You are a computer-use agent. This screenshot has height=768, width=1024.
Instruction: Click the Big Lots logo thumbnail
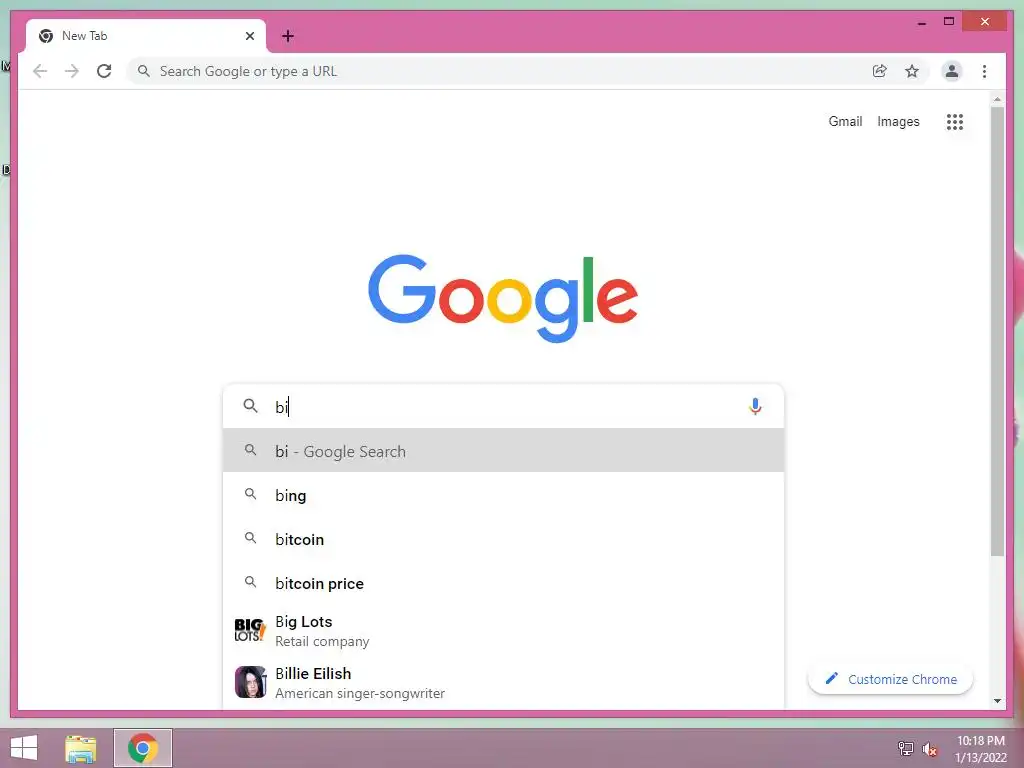(250, 630)
